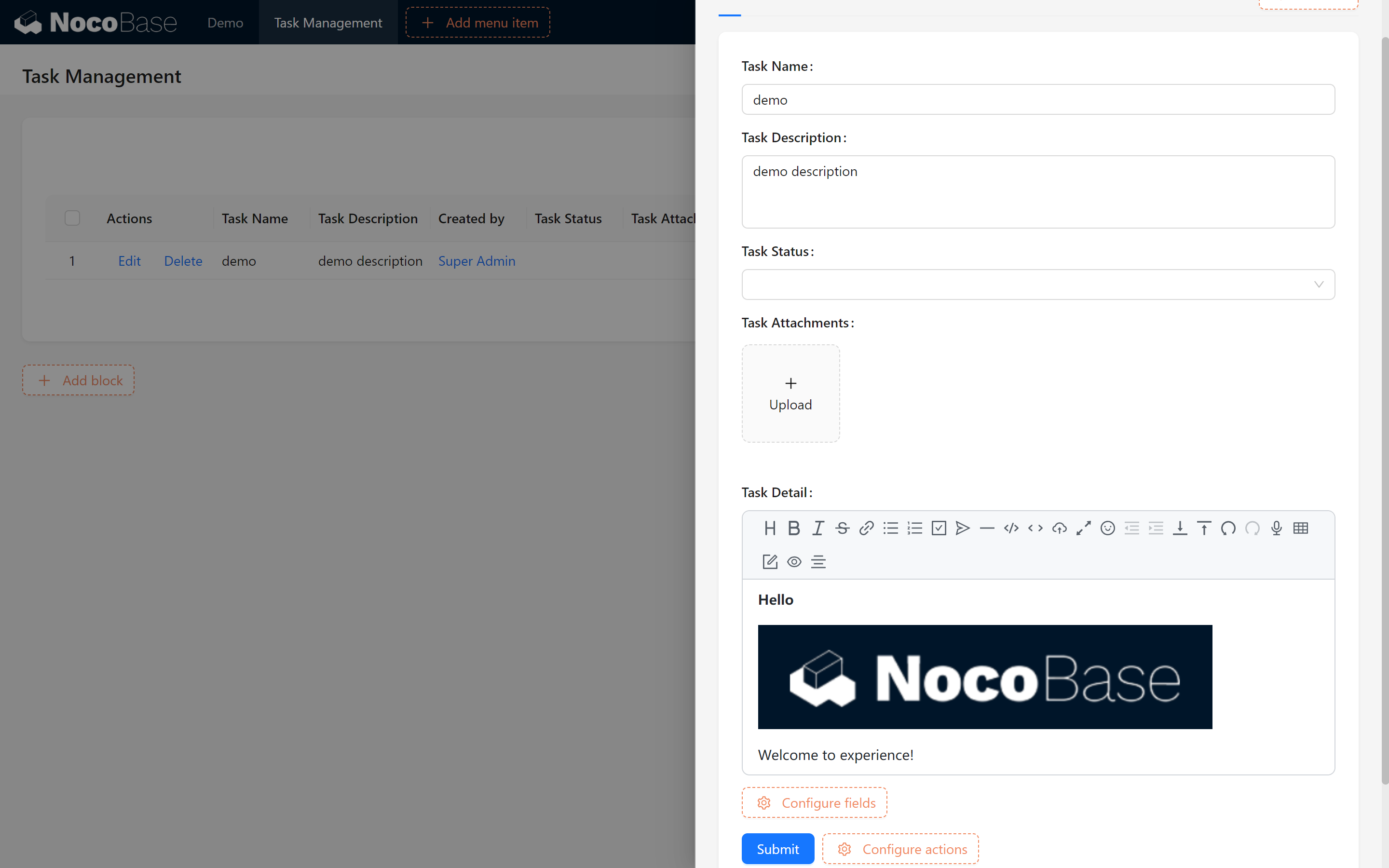Open the Demo menu item
Screen dimensions: 1389x868
225,22
